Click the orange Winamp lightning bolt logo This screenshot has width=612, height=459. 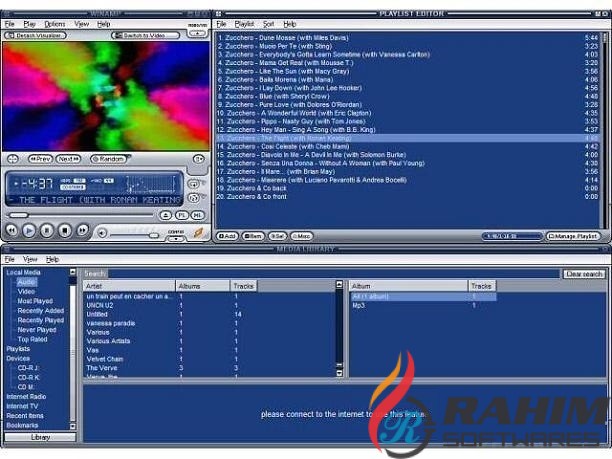[199, 232]
